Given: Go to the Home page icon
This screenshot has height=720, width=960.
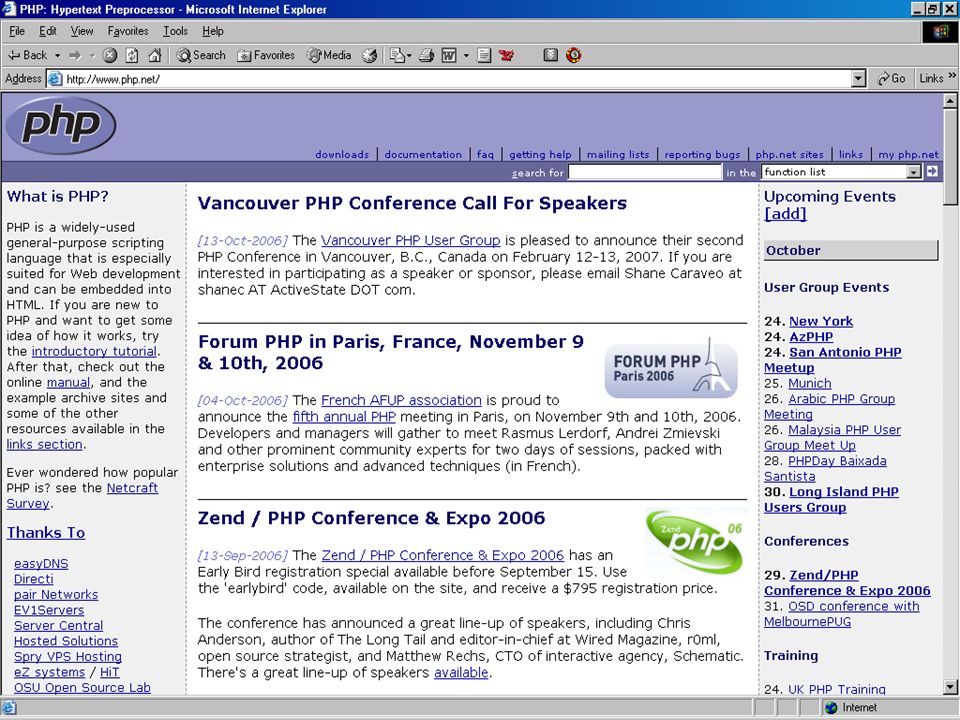Looking at the screenshot, I should pyautogui.click(x=155, y=56).
